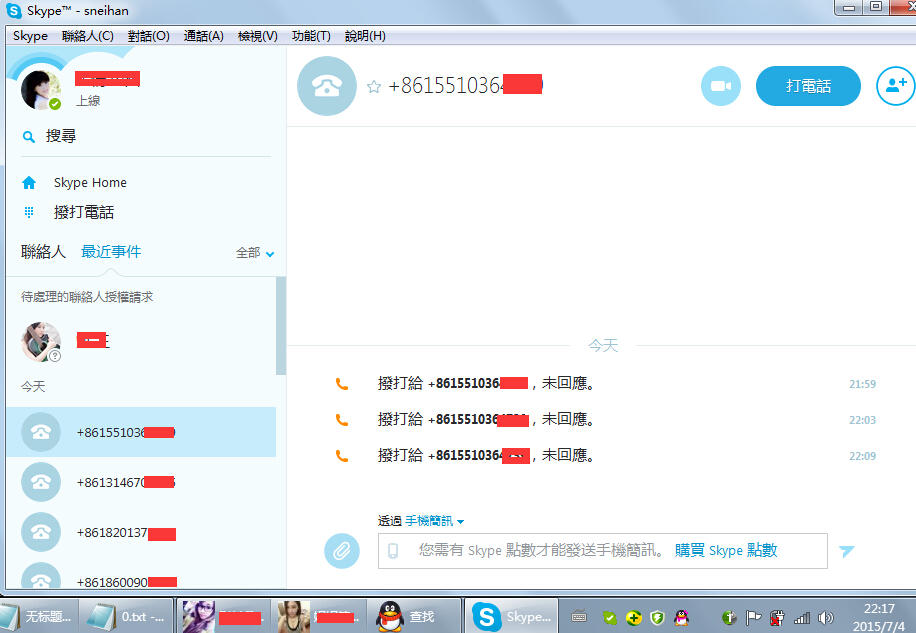916x633 pixels.
Task: Click the yellow plus tray icon
Action: (633, 617)
